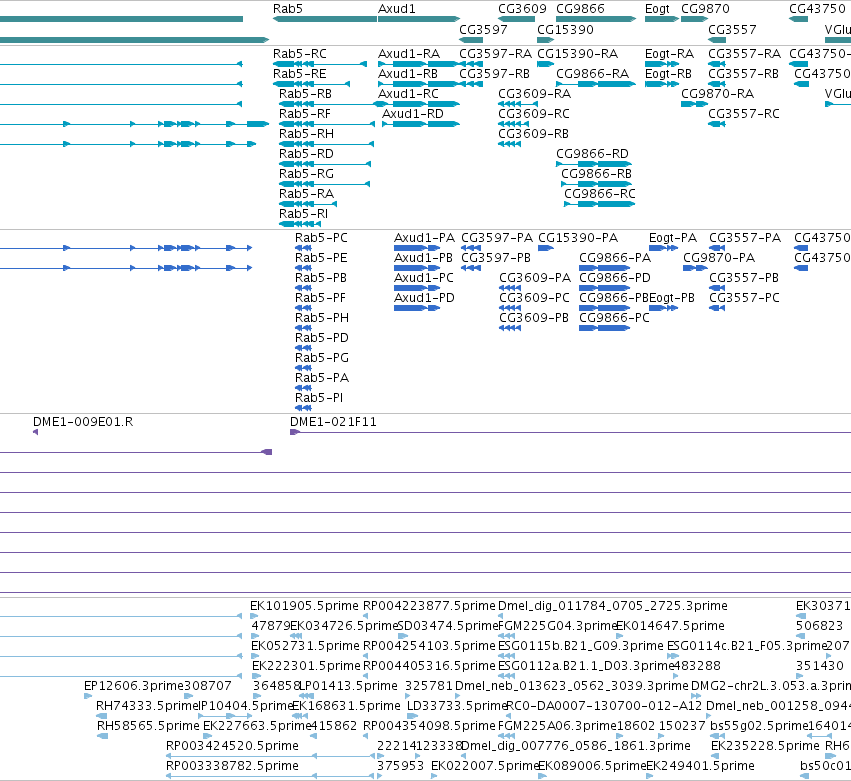The image size is (851, 781).
Task: Click transcript Axud1-RB
Action: pyautogui.click(x=408, y=74)
